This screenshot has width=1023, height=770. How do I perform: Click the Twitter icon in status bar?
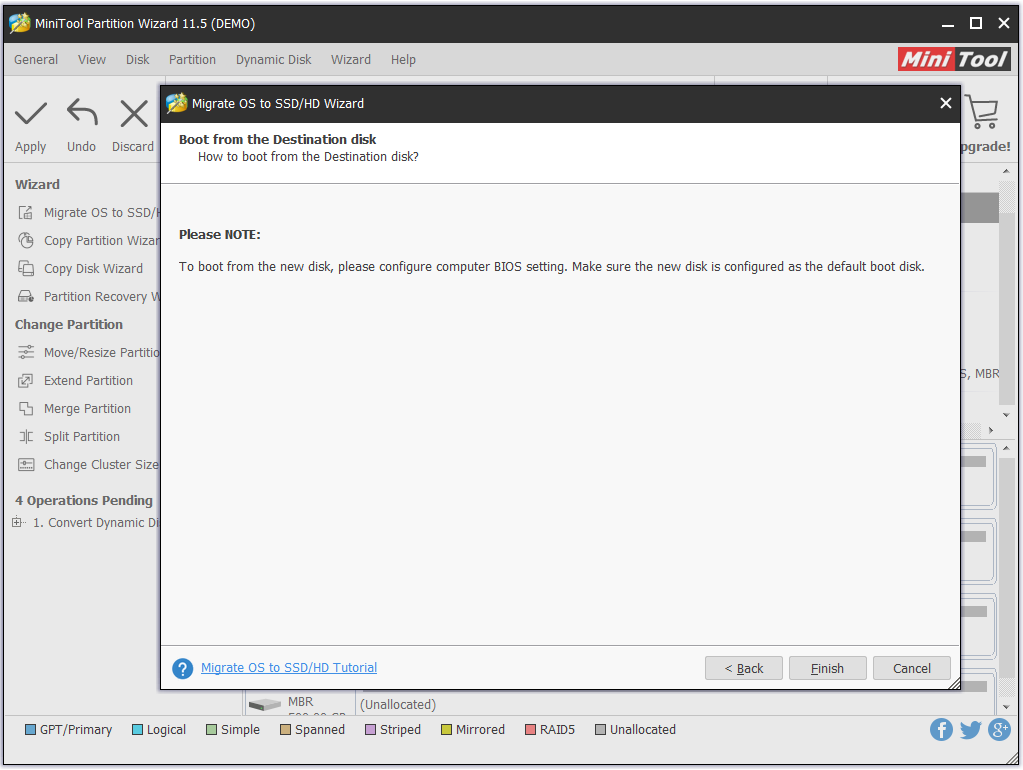coord(970,730)
